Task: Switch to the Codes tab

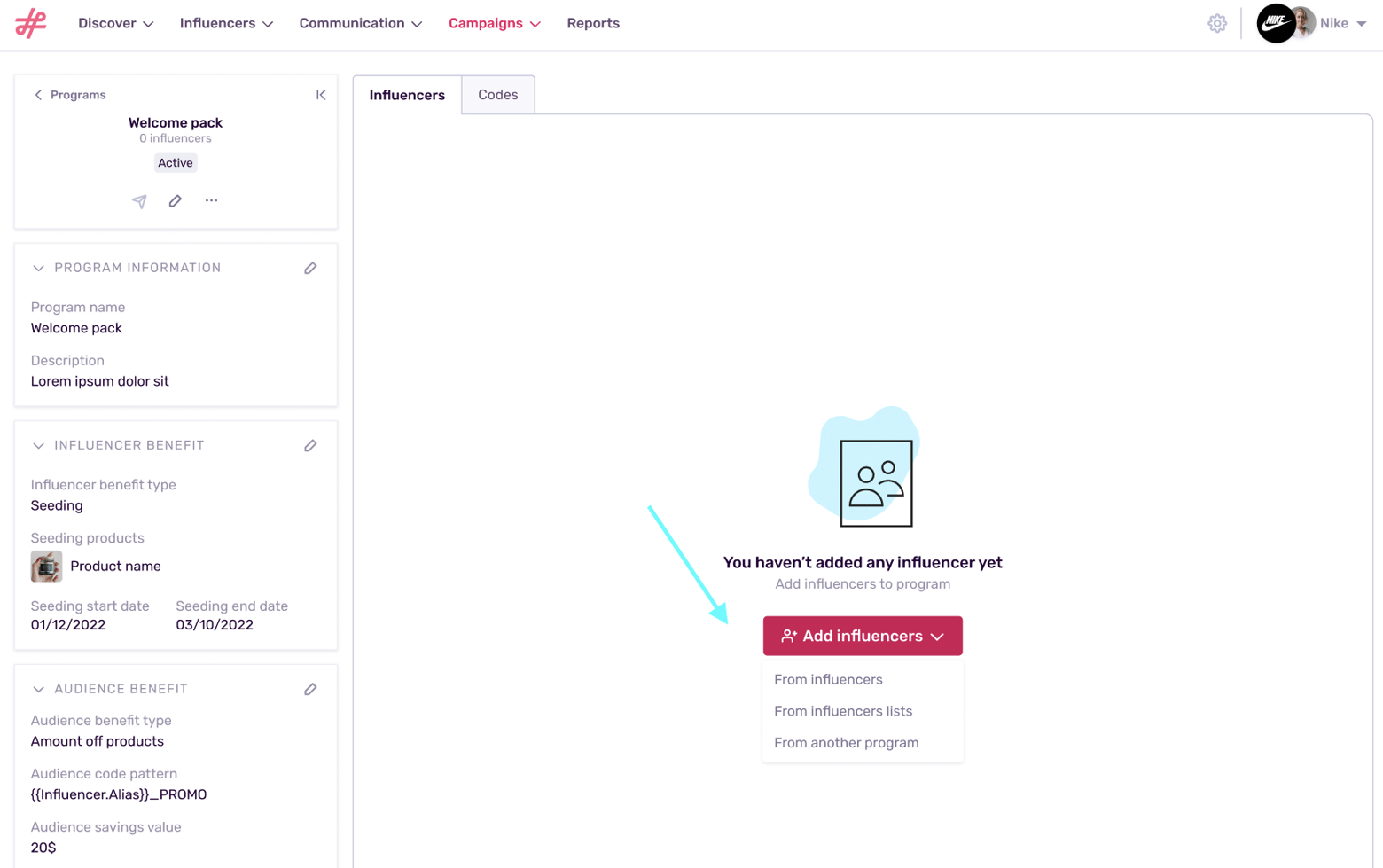Action: coord(497,94)
